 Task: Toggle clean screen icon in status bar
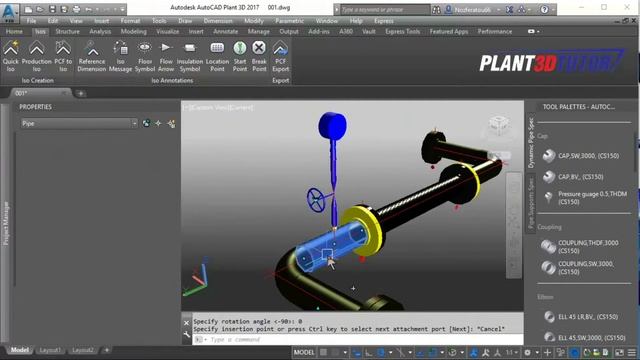pos(619,352)
